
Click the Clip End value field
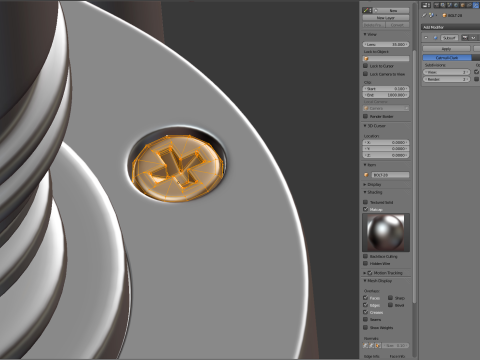tap(386, 95)
